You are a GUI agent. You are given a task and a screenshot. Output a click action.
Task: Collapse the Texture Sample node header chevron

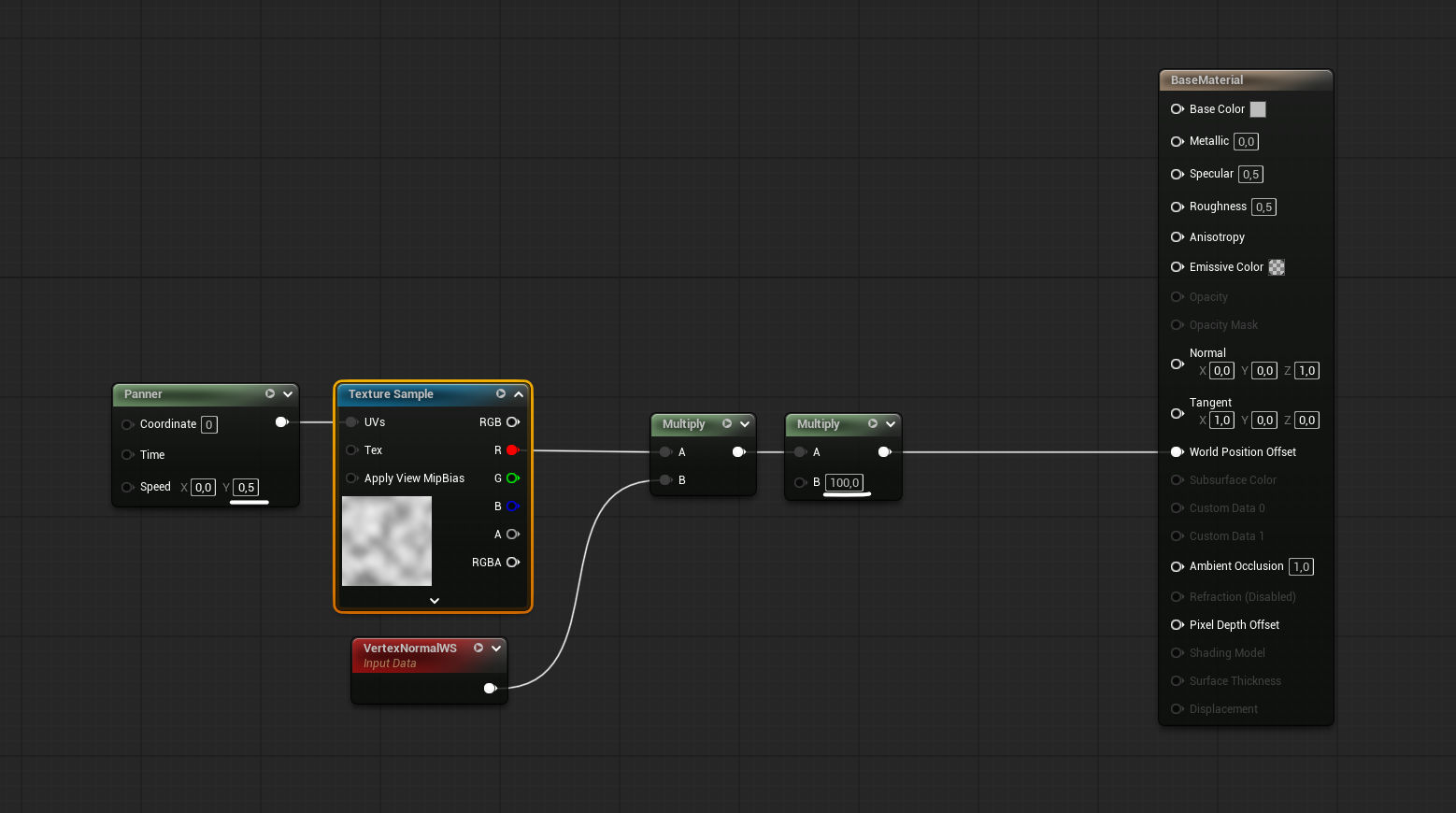(x=519, y=394)
